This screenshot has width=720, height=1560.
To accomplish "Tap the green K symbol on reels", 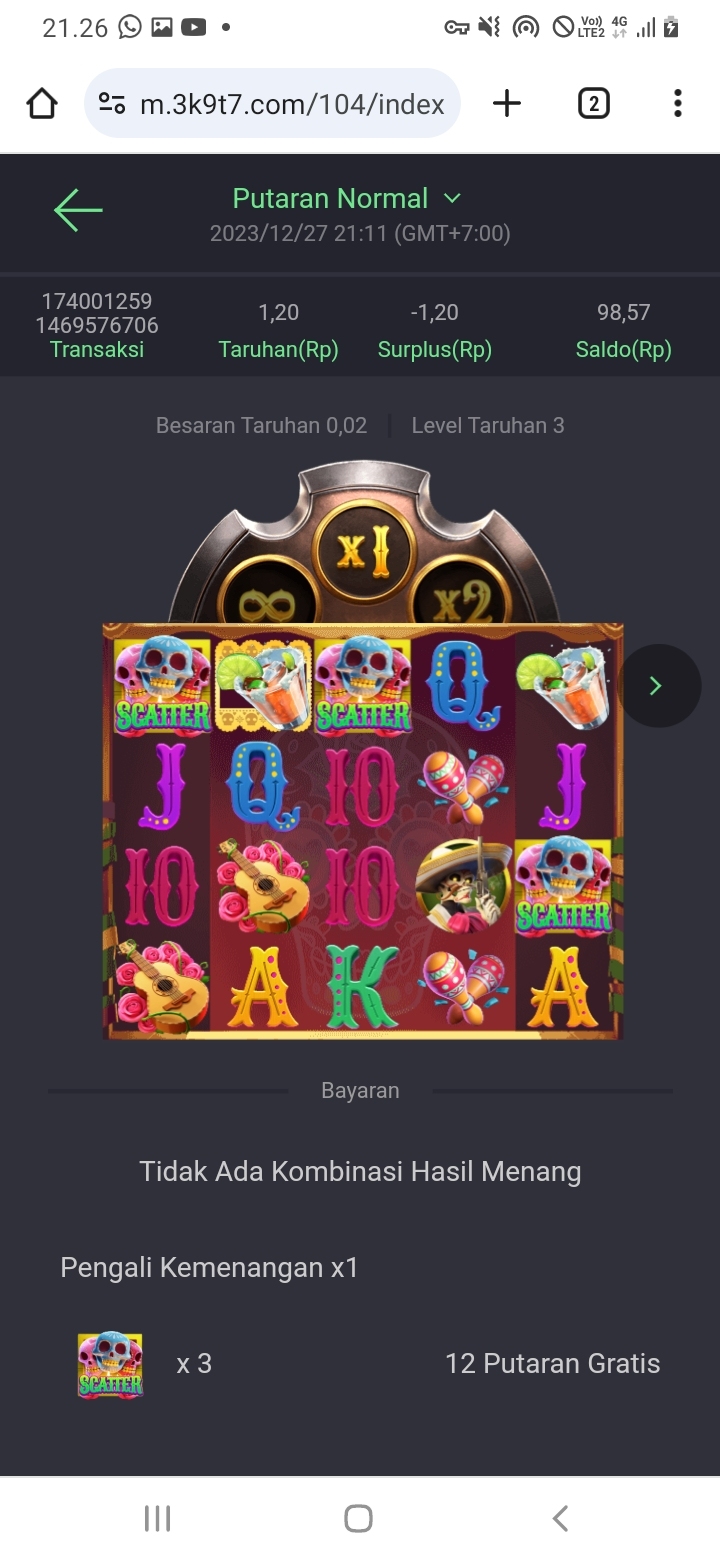I will 363,987.
